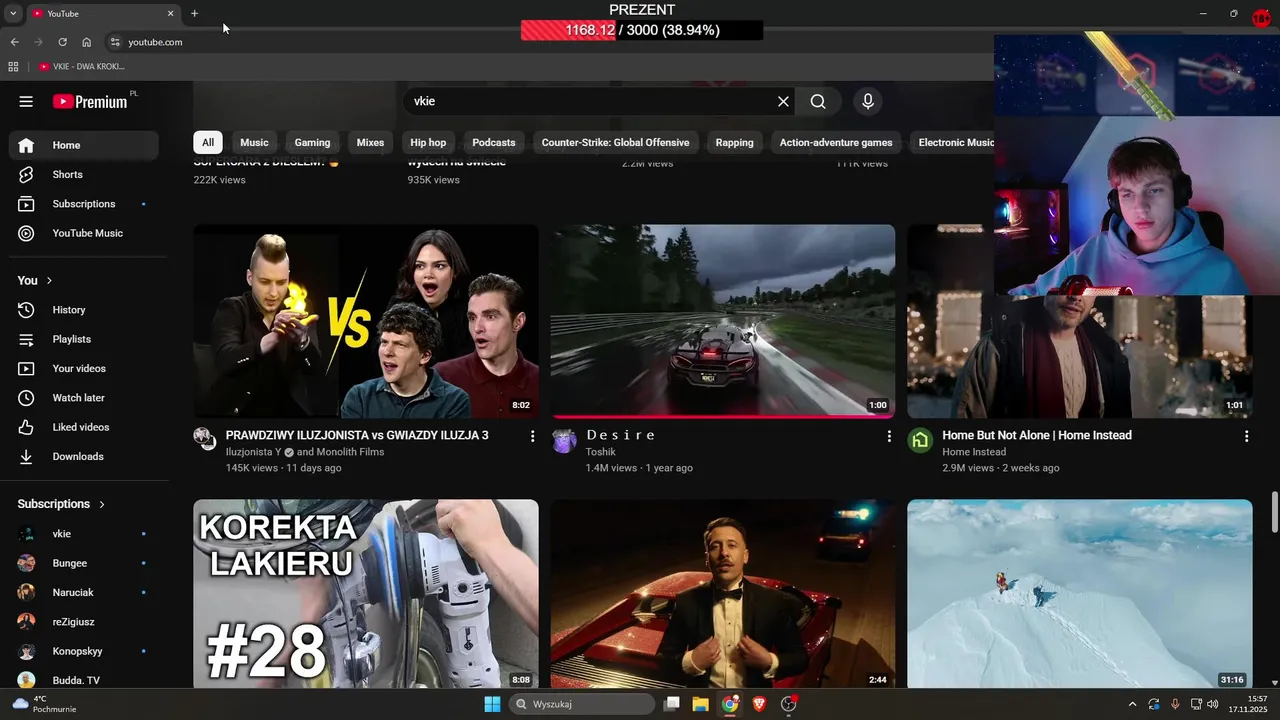This screenshot has height=720, width=1280.
Task: Open Watch later in the sidebar
Action: coord(84,398)
